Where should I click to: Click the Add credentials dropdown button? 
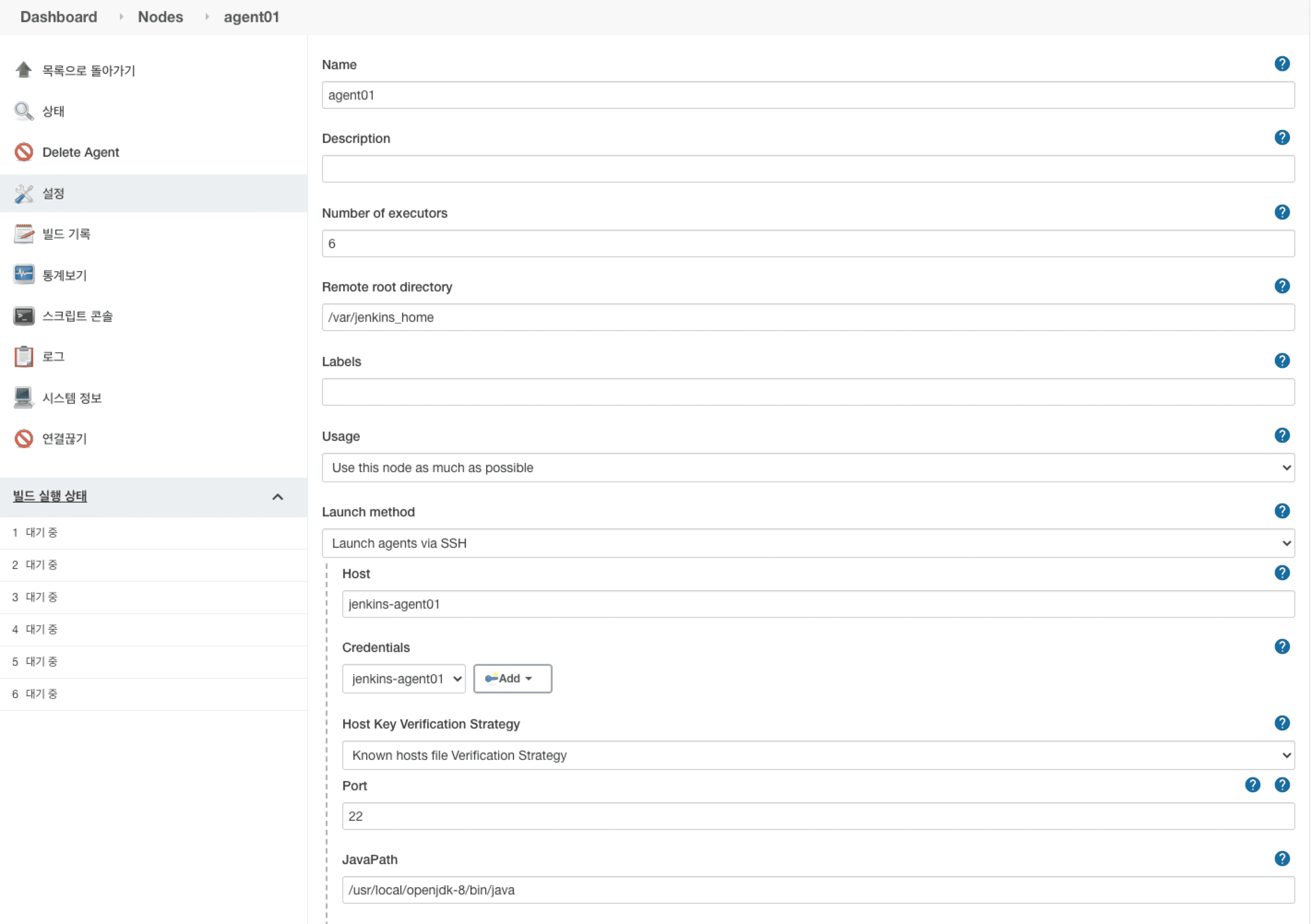(512, 679)
